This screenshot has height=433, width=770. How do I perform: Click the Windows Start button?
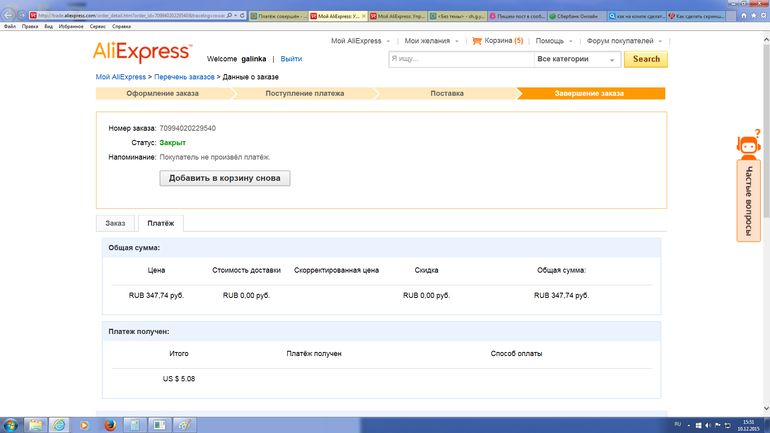tap(11, 424)
